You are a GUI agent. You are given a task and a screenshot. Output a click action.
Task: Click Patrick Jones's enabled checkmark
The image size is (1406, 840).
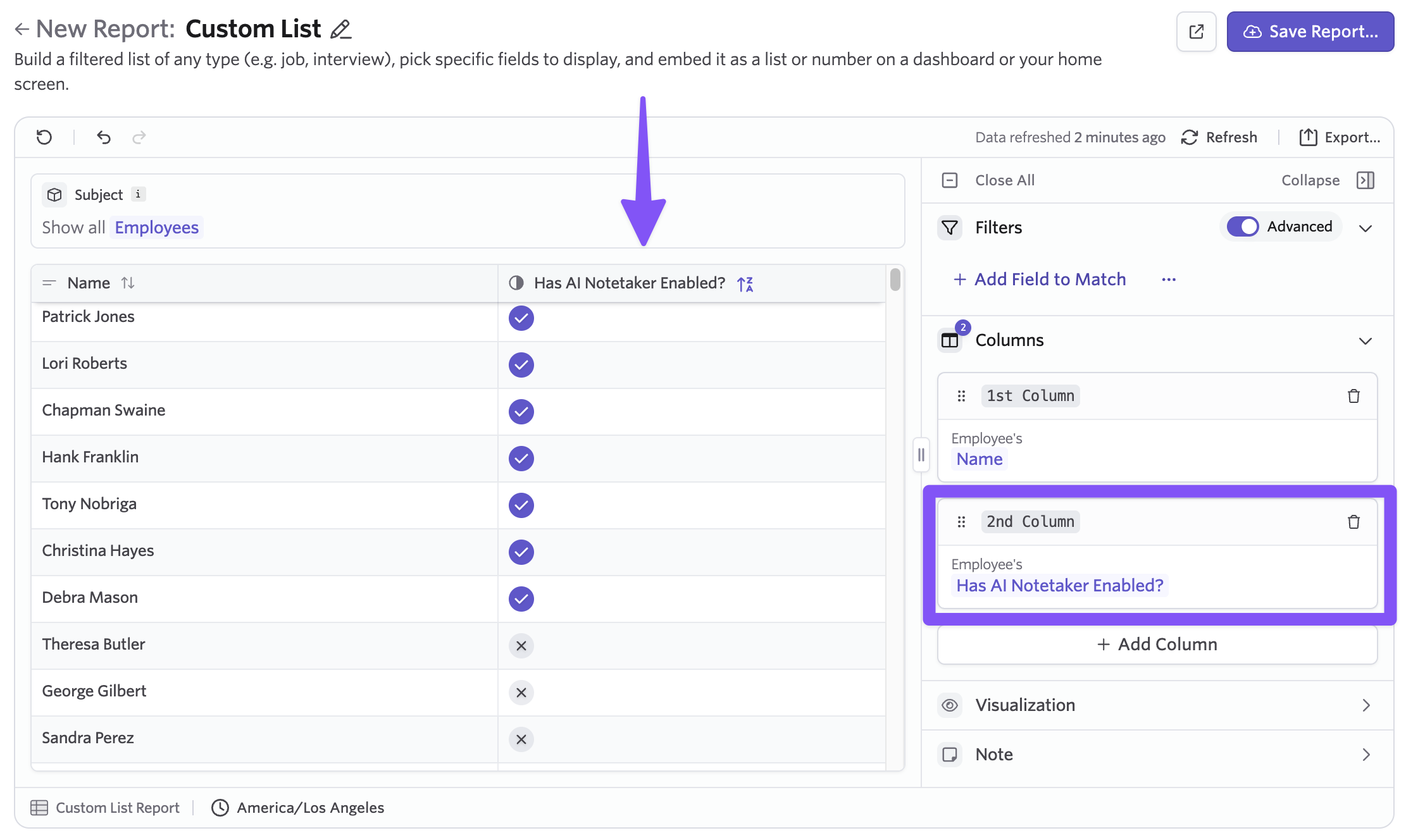[x=521, y=318]
